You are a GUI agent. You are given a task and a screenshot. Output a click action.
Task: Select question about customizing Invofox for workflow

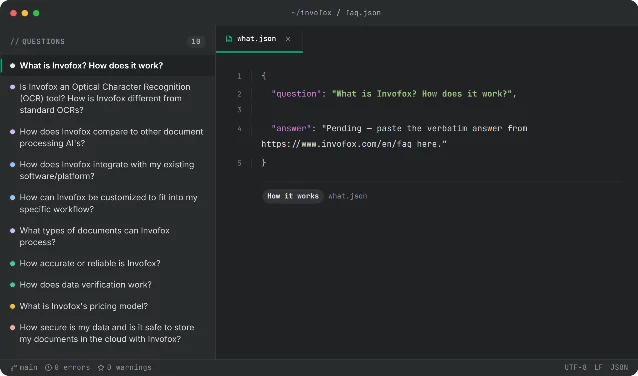(x=108, y=203)
